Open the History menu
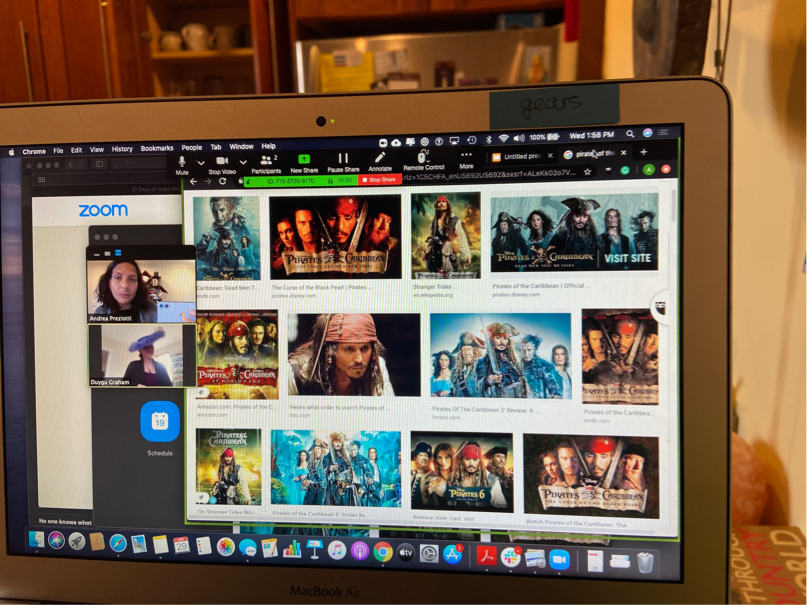Viewport: 807px width, 605px height. [122, 149]
